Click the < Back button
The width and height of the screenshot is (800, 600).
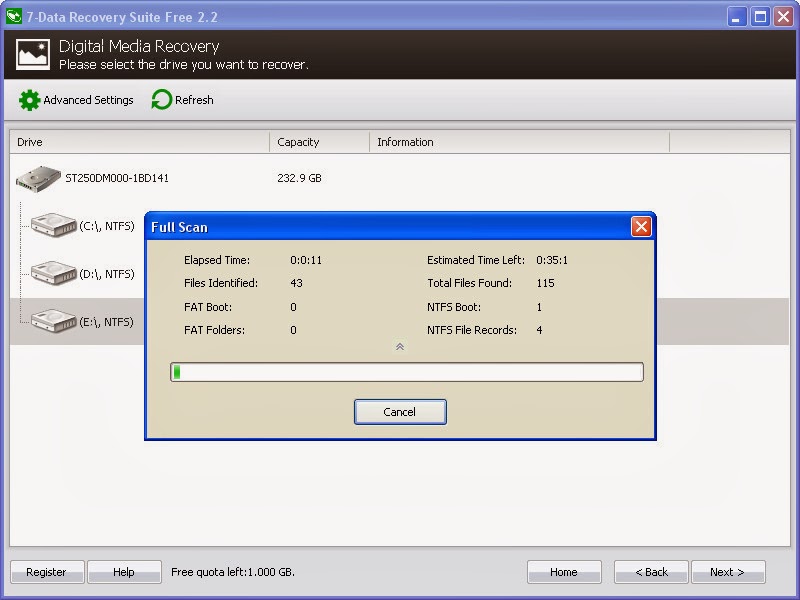[x=651, y=572]
